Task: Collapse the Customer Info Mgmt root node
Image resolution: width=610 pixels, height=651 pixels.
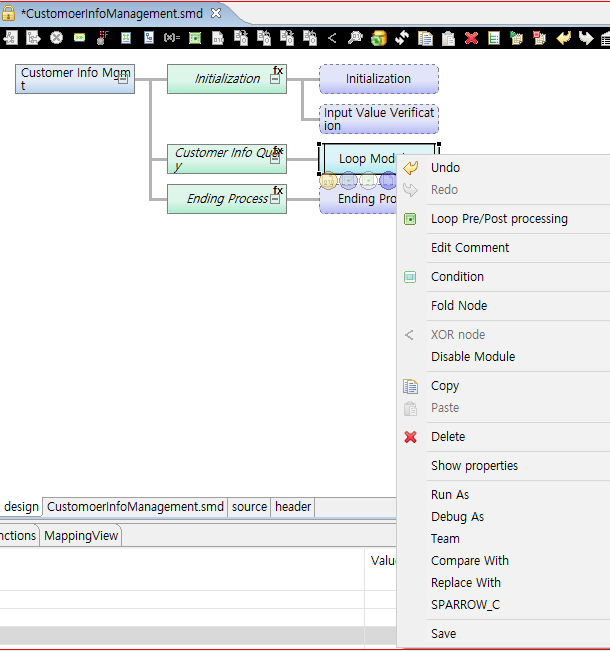Action: [123, 78]
